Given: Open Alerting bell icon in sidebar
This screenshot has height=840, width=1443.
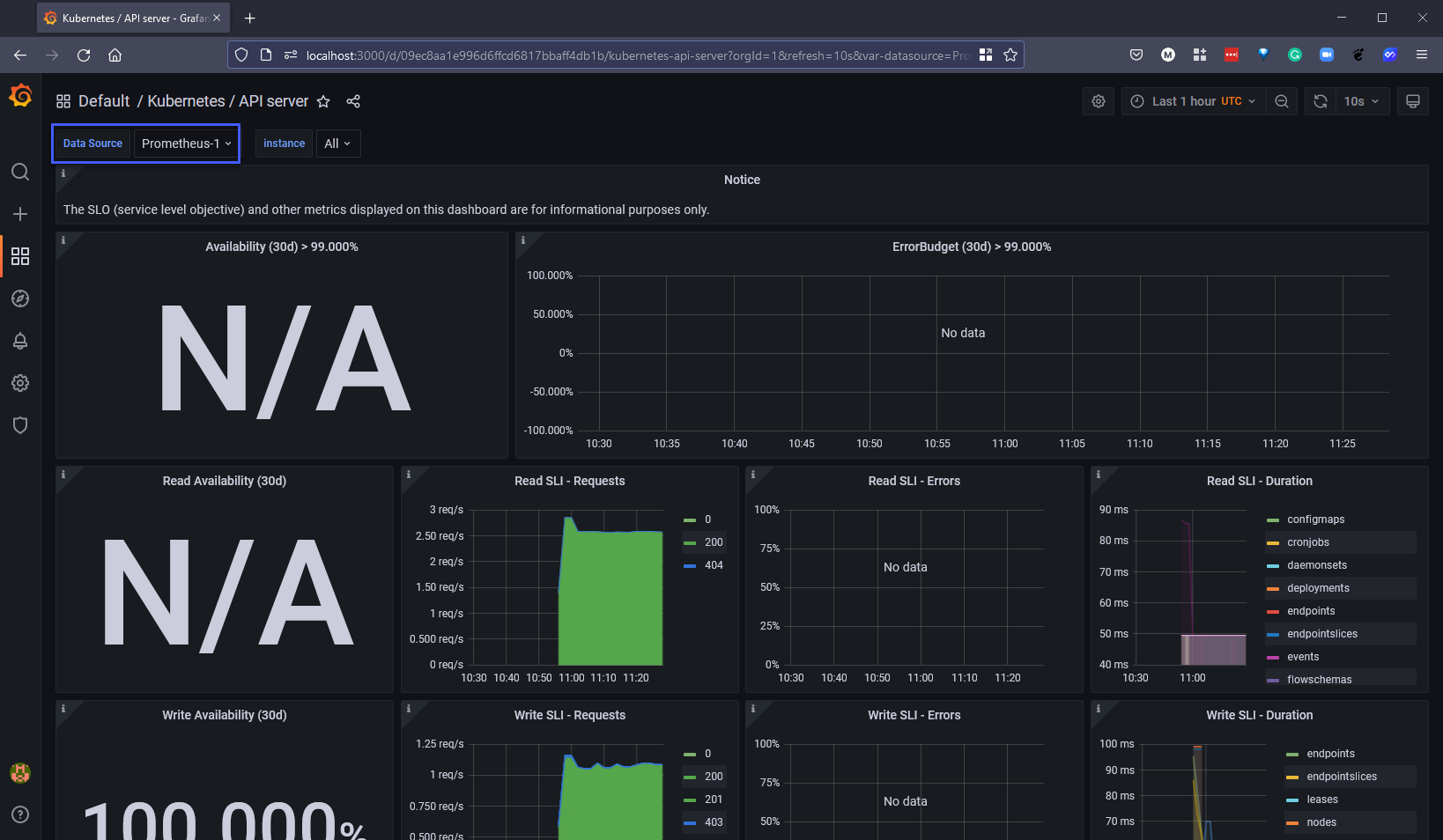Looking at the screenshot, I should [20, 341].
